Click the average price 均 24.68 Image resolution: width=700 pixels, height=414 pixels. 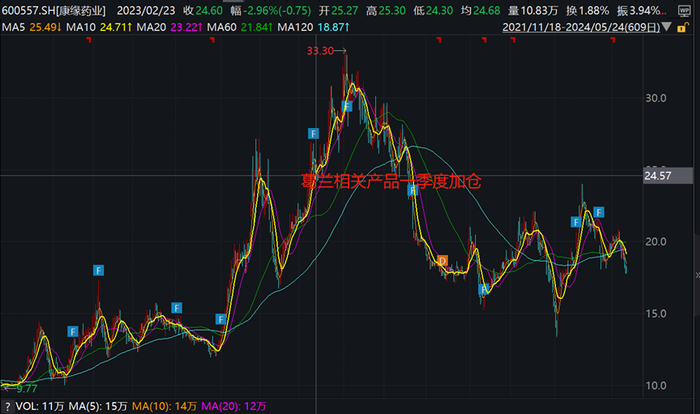480,11
